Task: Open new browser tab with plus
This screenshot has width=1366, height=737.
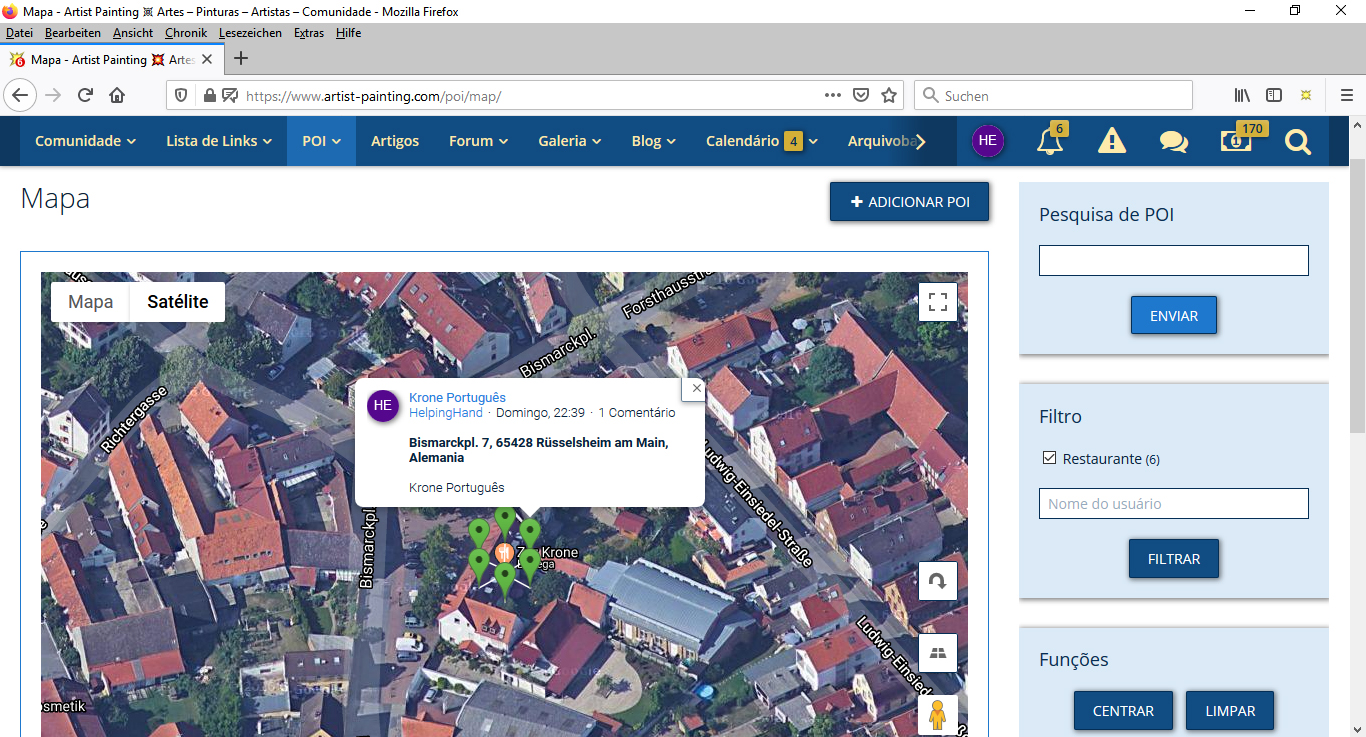Action: (240, 58)
